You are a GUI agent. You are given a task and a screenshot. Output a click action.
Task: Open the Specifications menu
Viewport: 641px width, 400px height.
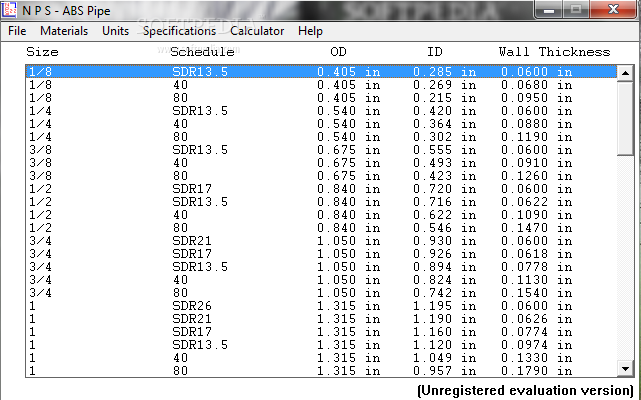coord(179,31)
